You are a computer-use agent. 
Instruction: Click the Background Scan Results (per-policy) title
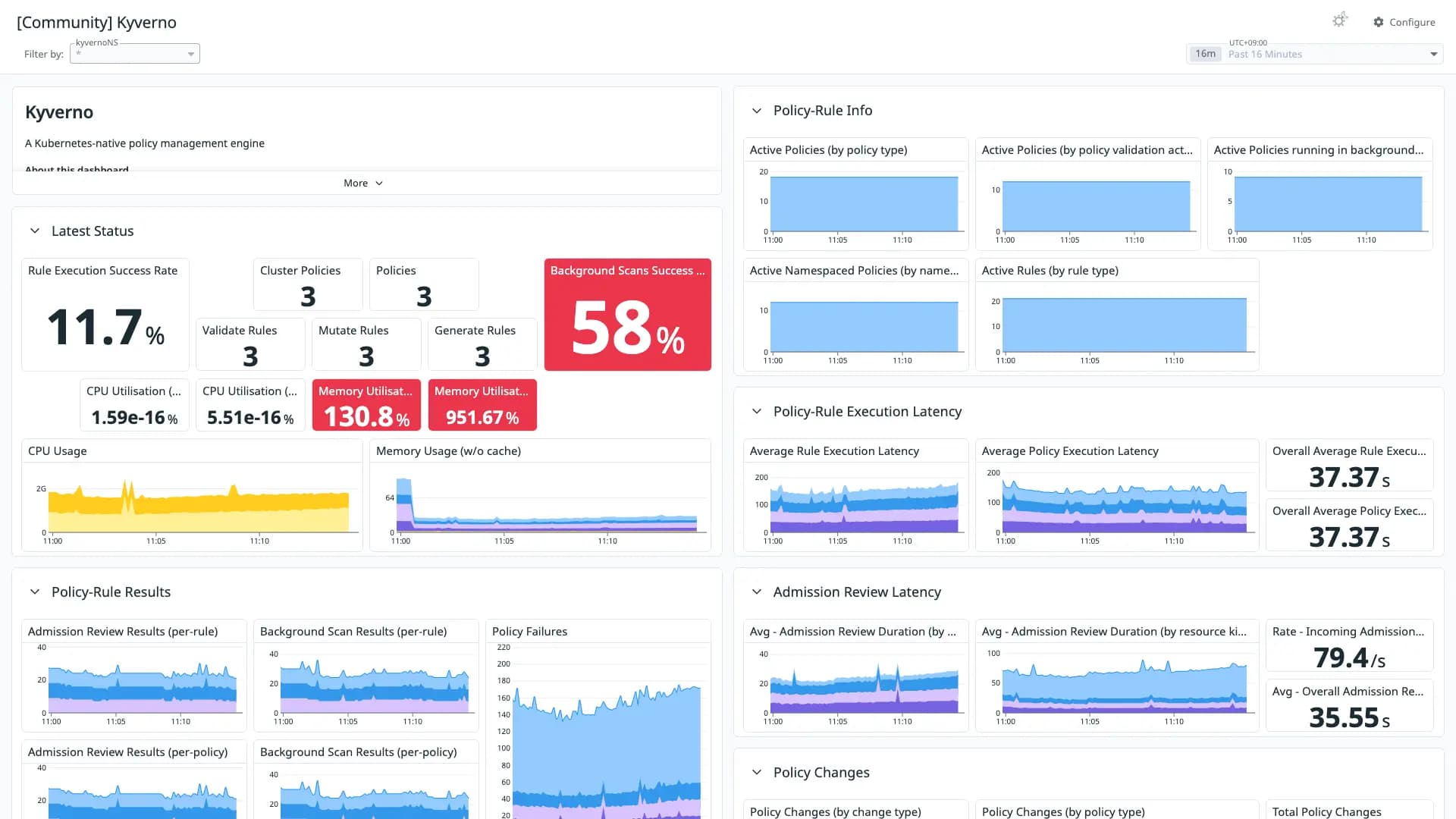click(x=359, y=752)
